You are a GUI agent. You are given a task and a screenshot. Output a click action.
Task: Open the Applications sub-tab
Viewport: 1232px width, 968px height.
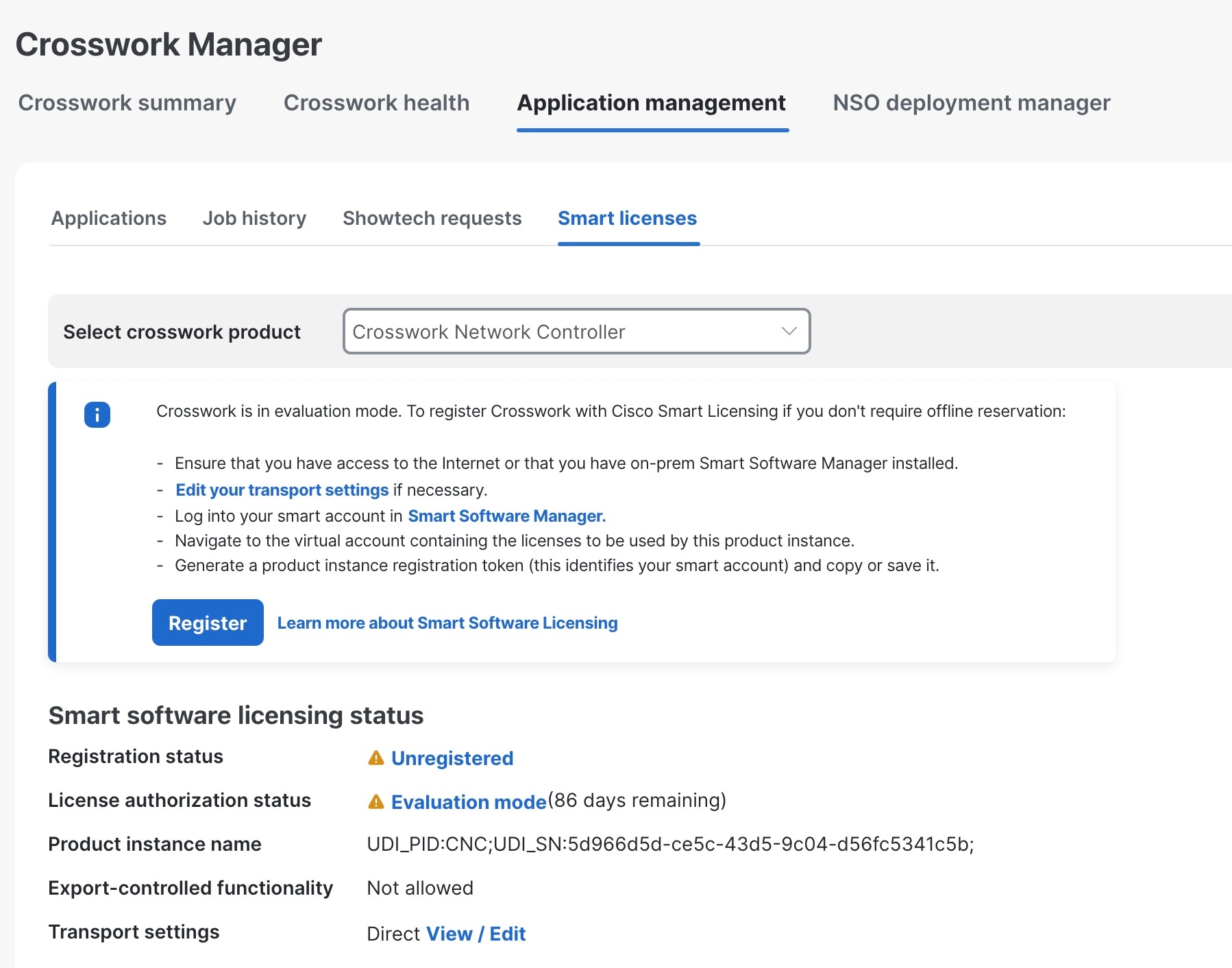pos(109,218)
